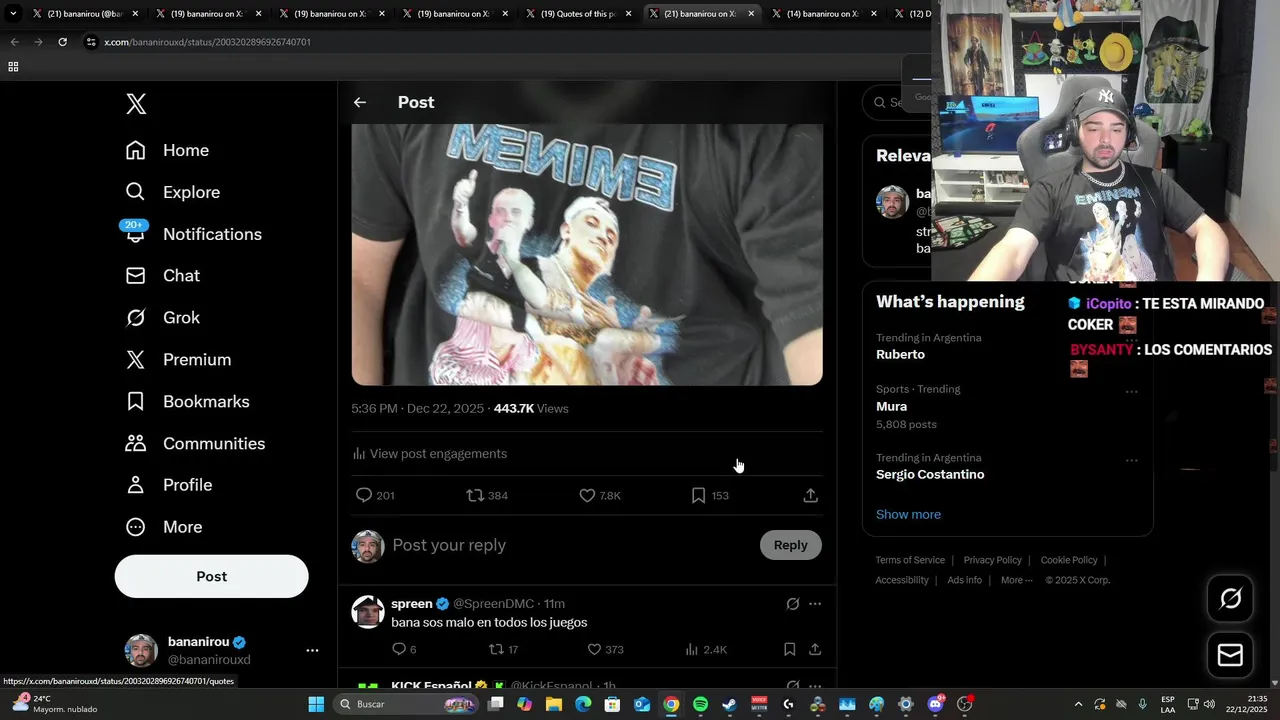Open Explore in the sidebar
This screenshot has height=720, width=1280.
[x=172, y=192]
